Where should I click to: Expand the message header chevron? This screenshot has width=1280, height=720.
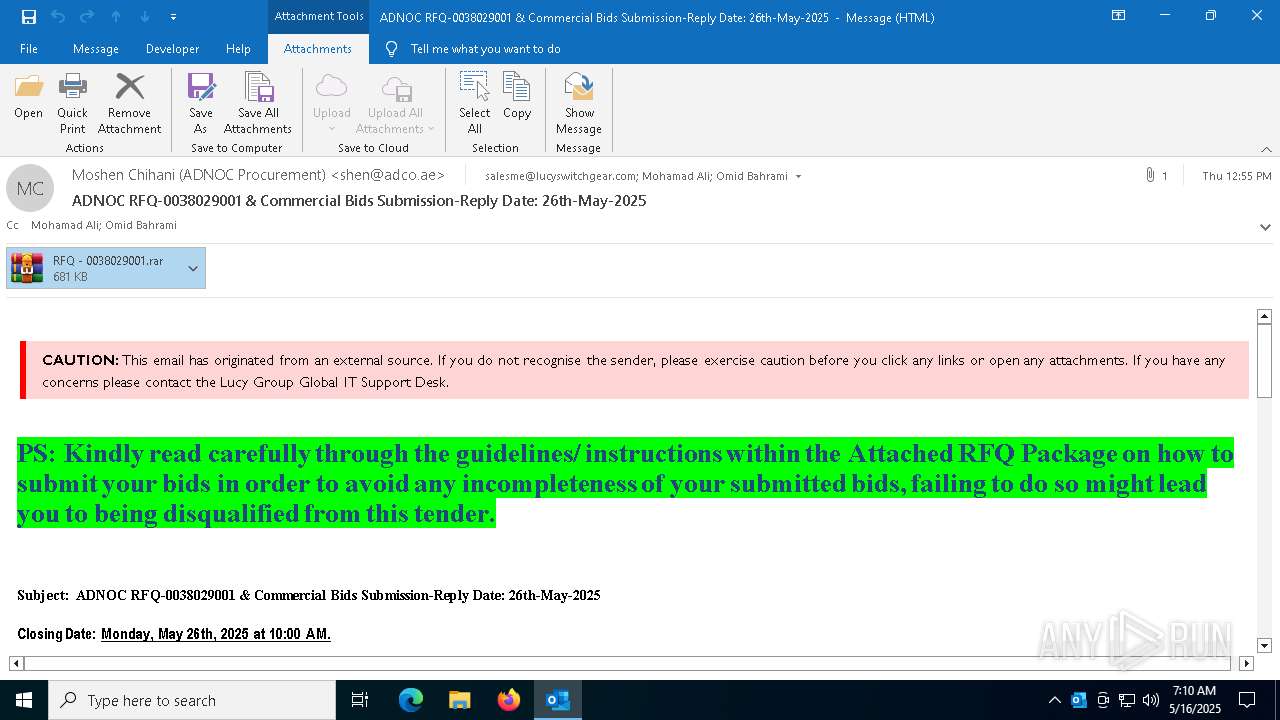pos(1265,227)
